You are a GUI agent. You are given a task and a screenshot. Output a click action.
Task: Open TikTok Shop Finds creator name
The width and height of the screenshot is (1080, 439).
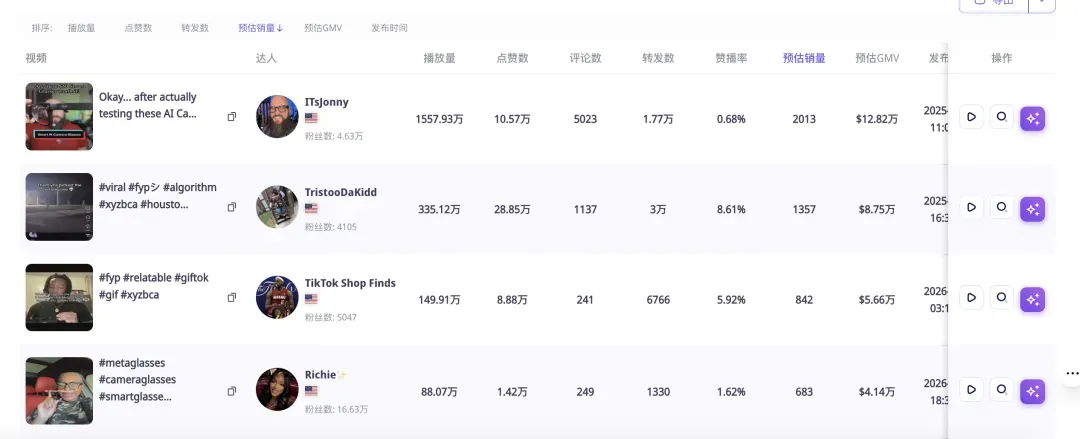[x=350, y=283]
